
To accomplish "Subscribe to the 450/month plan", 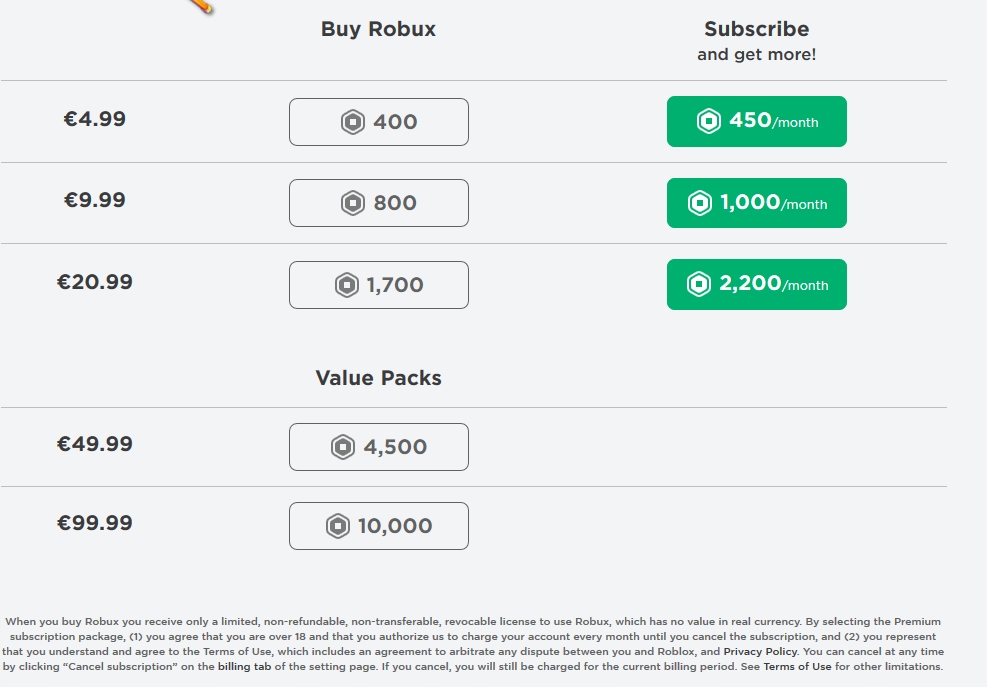I will tap(756, 121).
